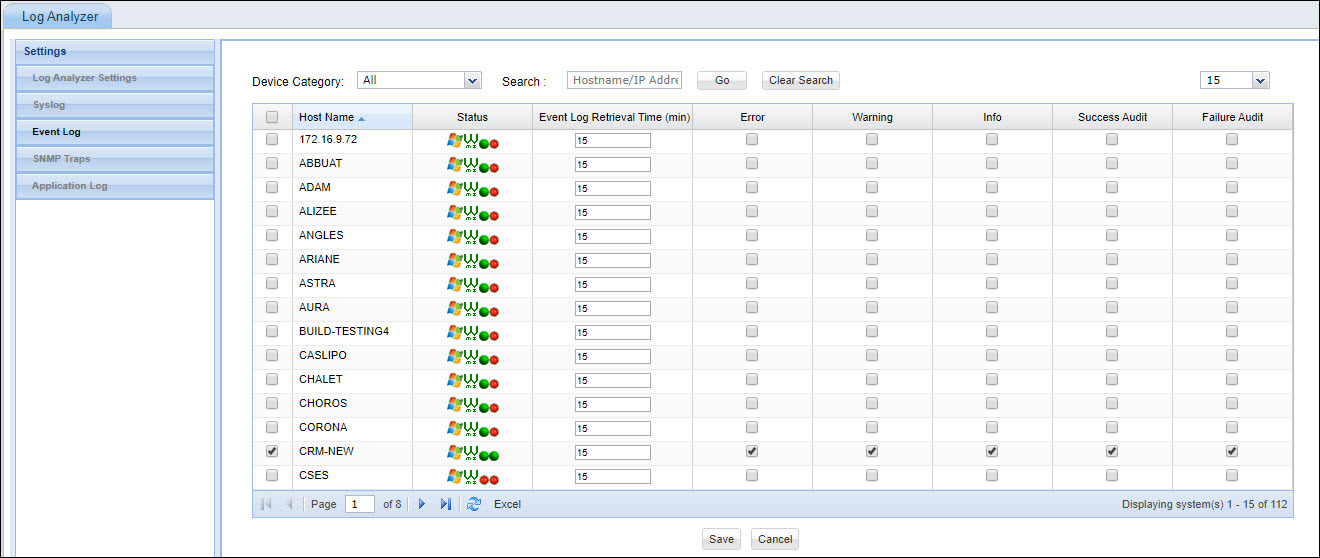This screenshot has height=558, width=1320.
Task: Open Application Log settings
Action: 115,186
